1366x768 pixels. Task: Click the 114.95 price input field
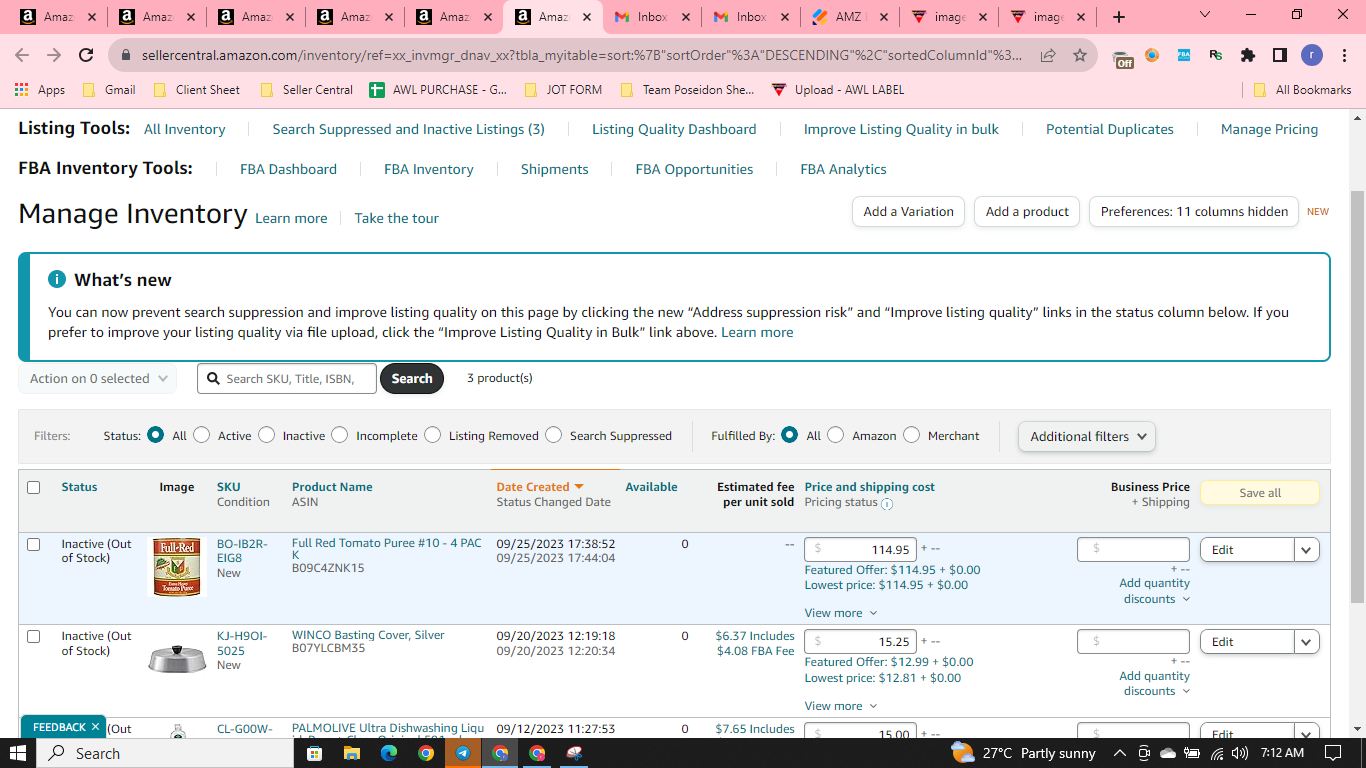tap(861, 550)
